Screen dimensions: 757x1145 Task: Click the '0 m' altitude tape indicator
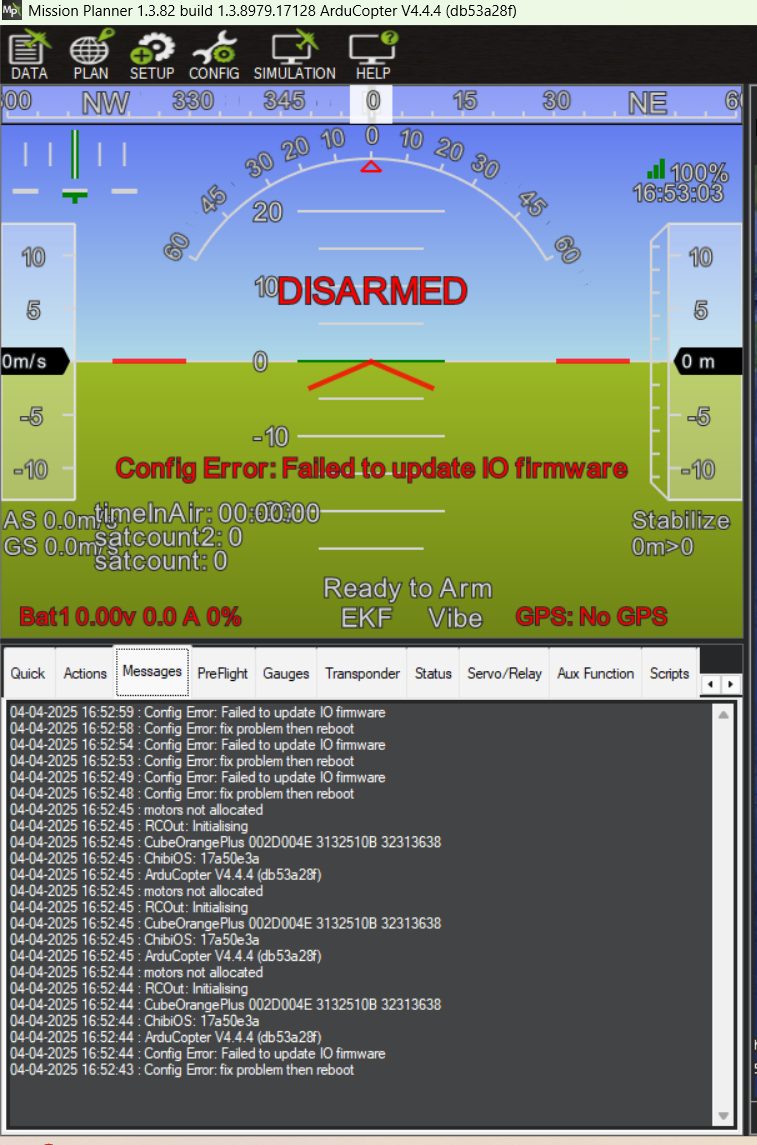click(707, 361)
